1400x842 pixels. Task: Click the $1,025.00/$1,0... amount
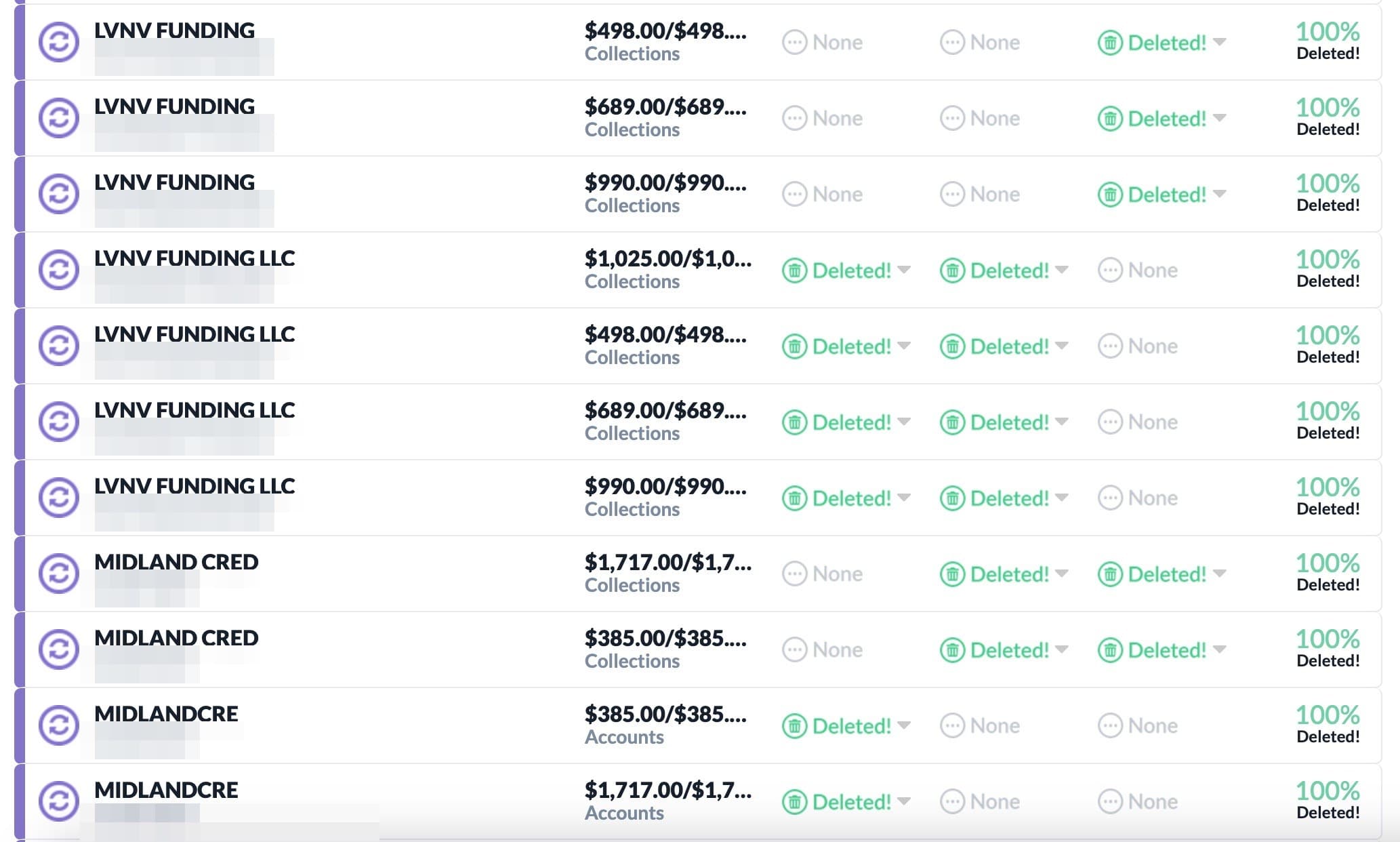[668, 258]
